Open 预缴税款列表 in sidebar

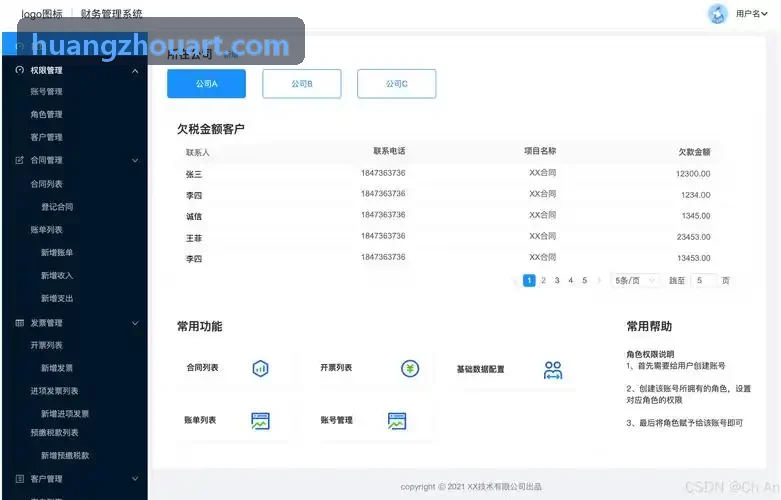54,432
